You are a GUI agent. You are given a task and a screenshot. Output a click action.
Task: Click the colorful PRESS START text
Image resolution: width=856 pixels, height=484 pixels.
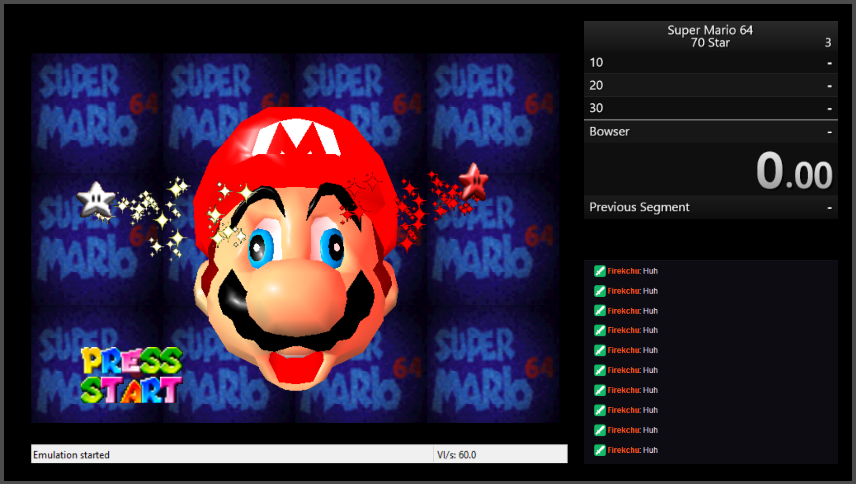tap(132, 375)
